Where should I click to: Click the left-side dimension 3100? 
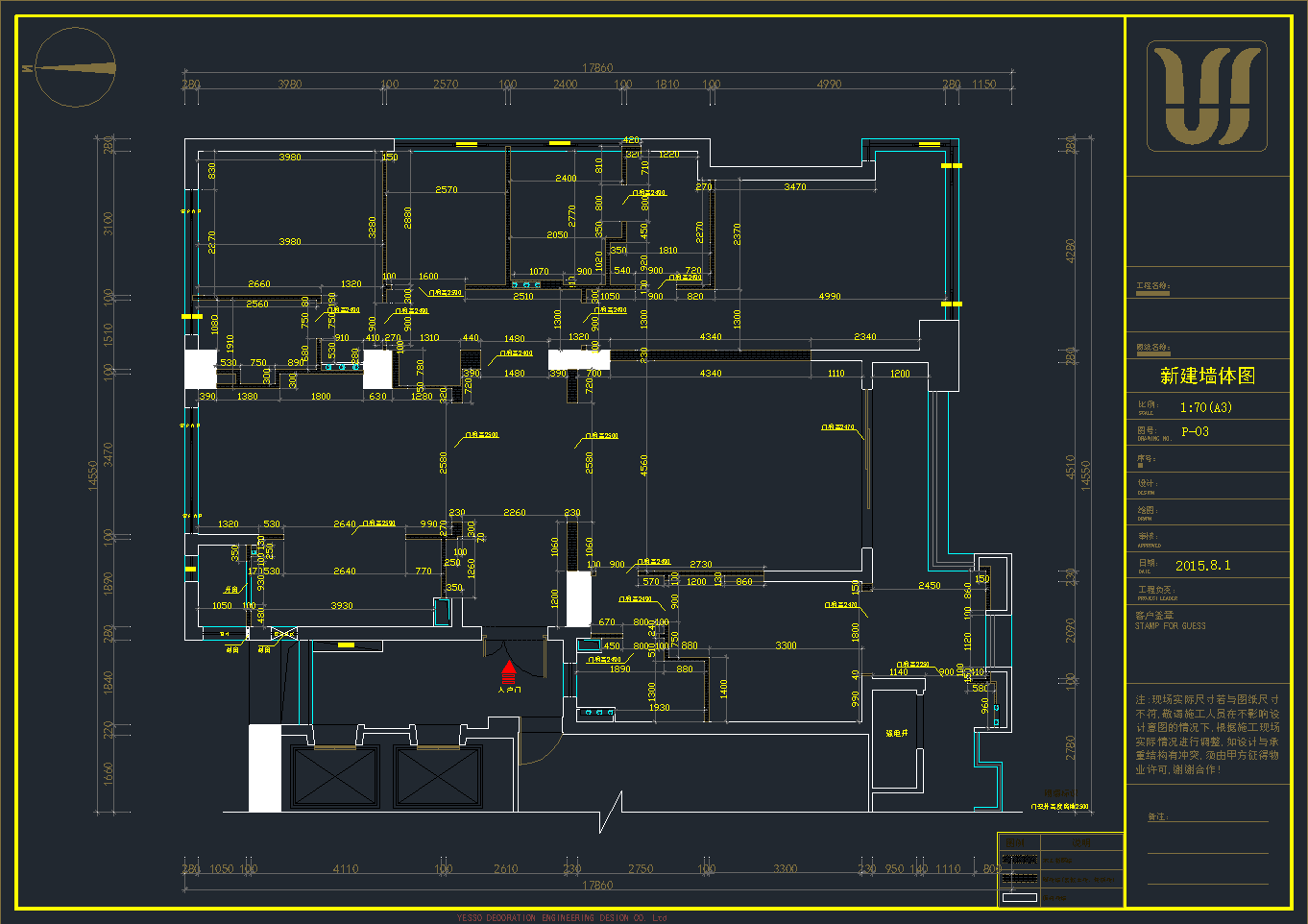(108, 224)
